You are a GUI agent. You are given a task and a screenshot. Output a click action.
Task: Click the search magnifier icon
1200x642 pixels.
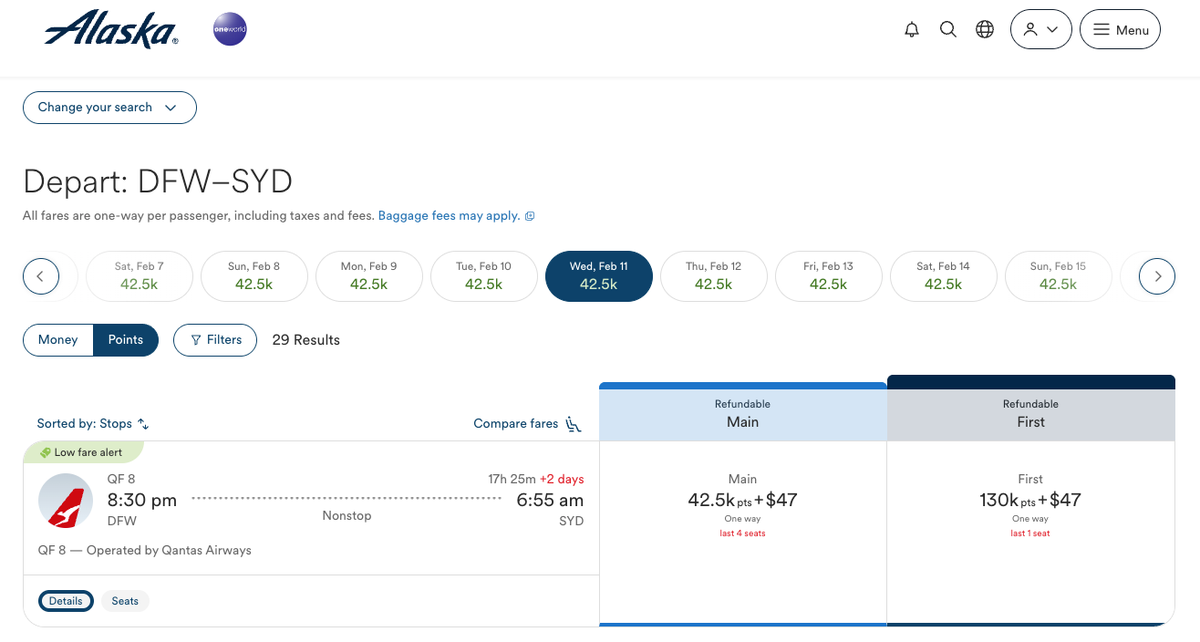click(x=948, y=30)
